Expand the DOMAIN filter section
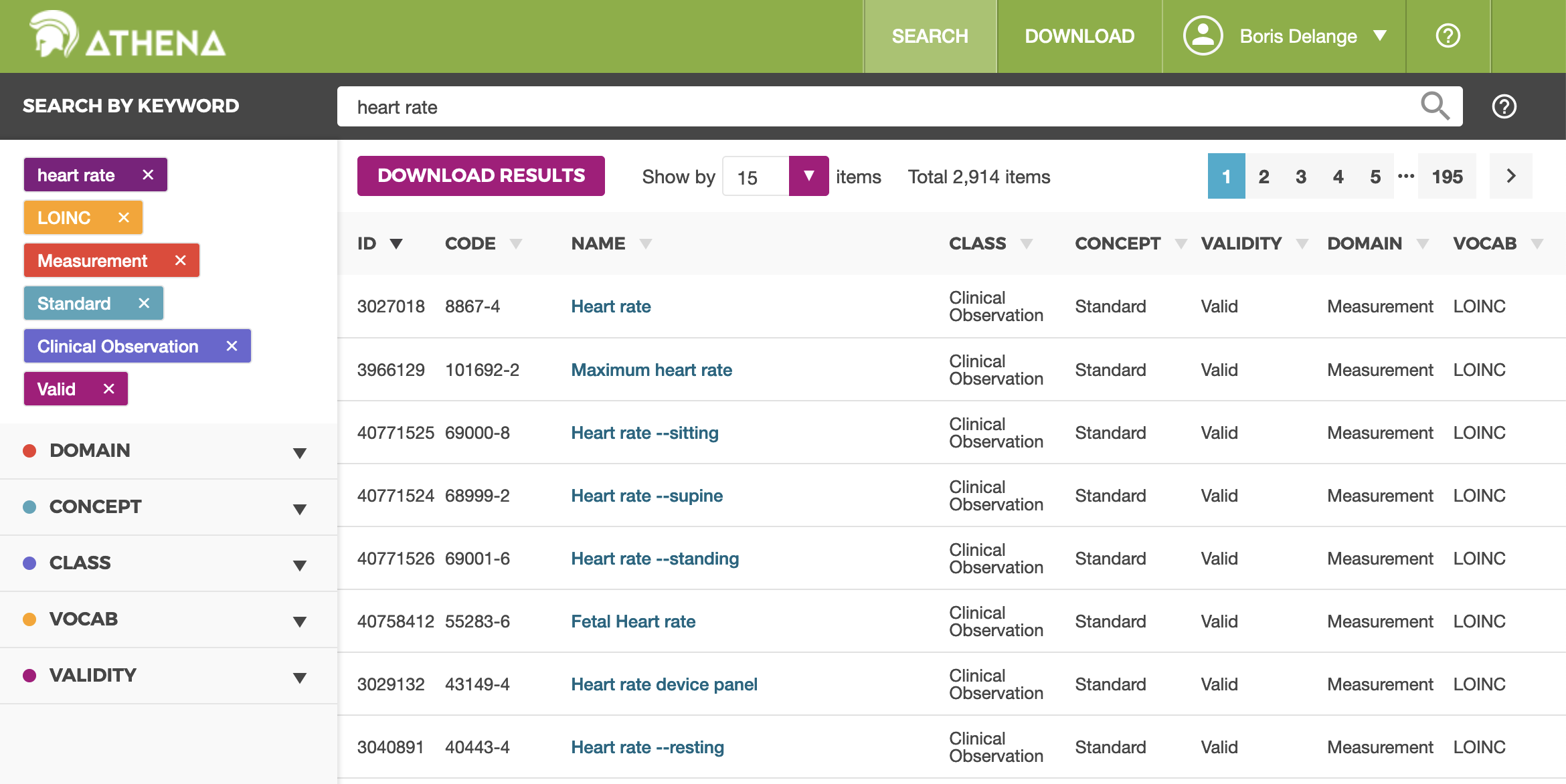This screenshot has width=1566, height=784. [x=169, y=451]
